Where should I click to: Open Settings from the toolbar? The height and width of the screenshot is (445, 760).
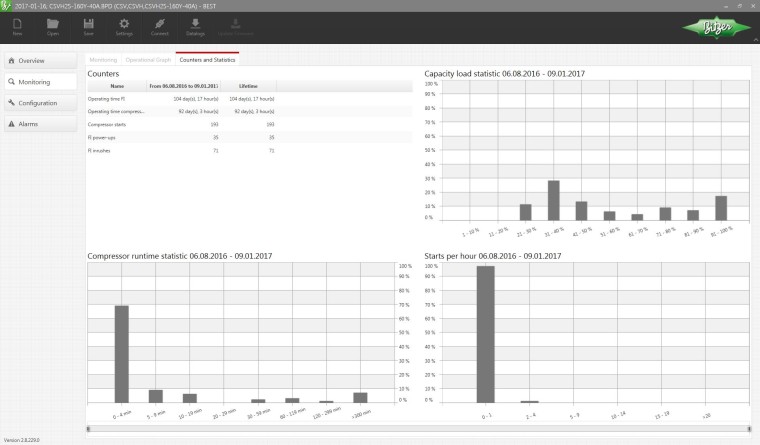pyautogui.click(x=124, y=26)
